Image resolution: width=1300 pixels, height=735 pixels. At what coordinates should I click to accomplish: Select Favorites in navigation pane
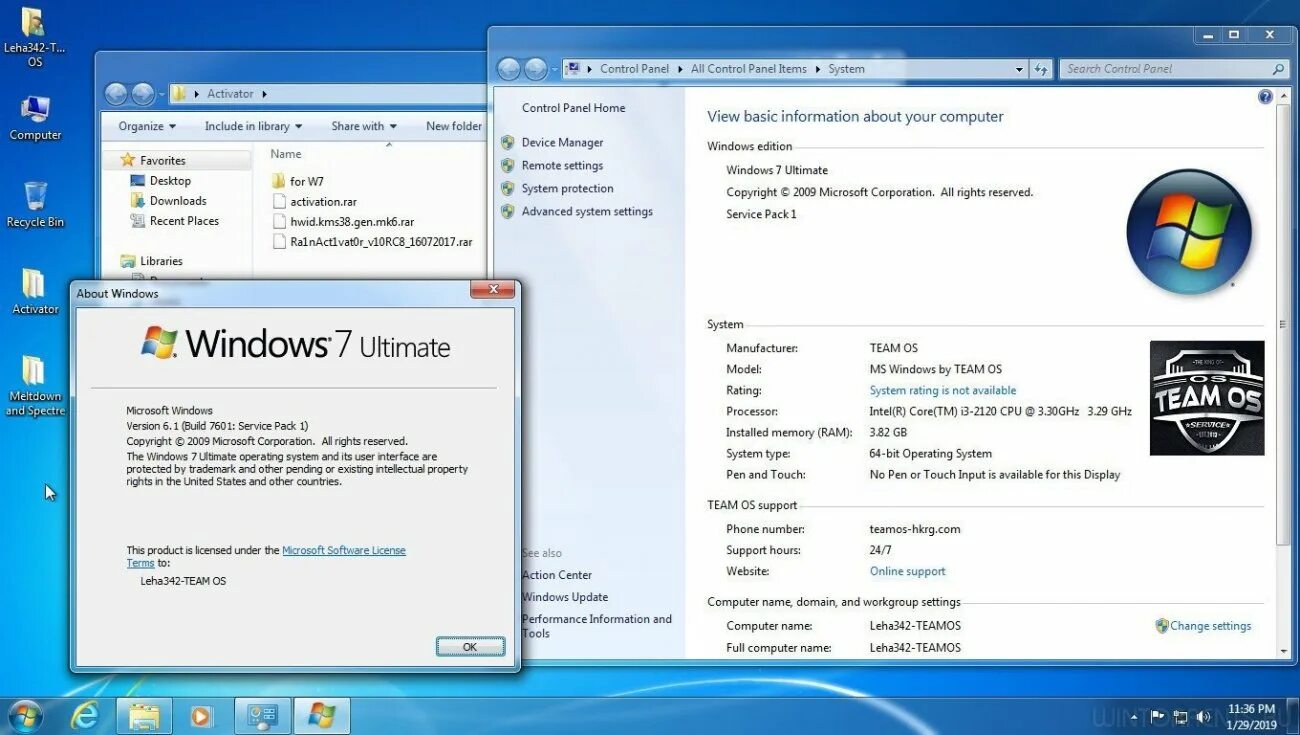(162, 161)
